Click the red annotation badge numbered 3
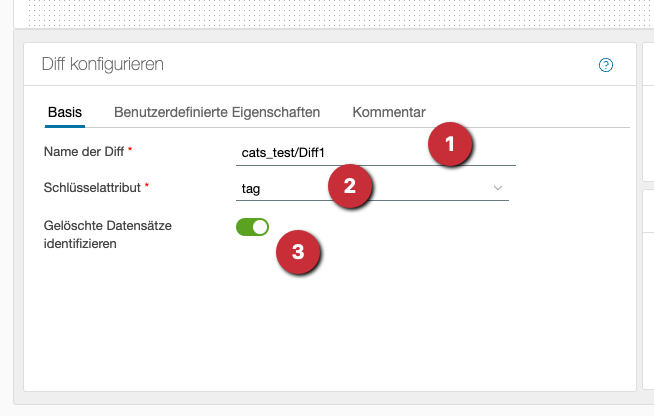This screenshot has width=654, height=416. [297, 252]
